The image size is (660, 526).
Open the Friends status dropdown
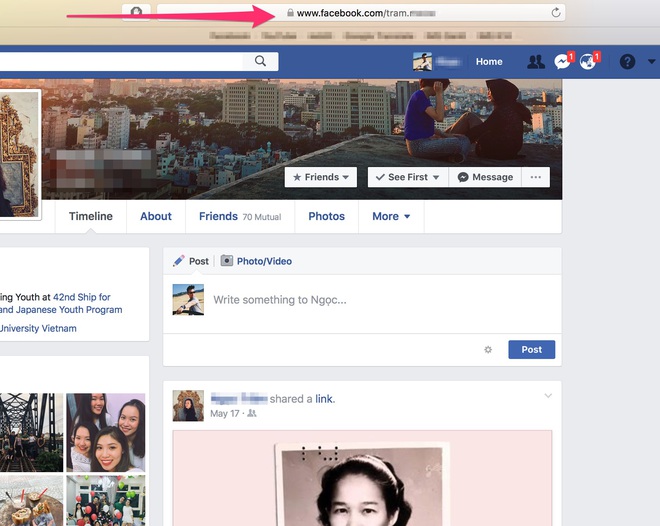pos(321,177)
